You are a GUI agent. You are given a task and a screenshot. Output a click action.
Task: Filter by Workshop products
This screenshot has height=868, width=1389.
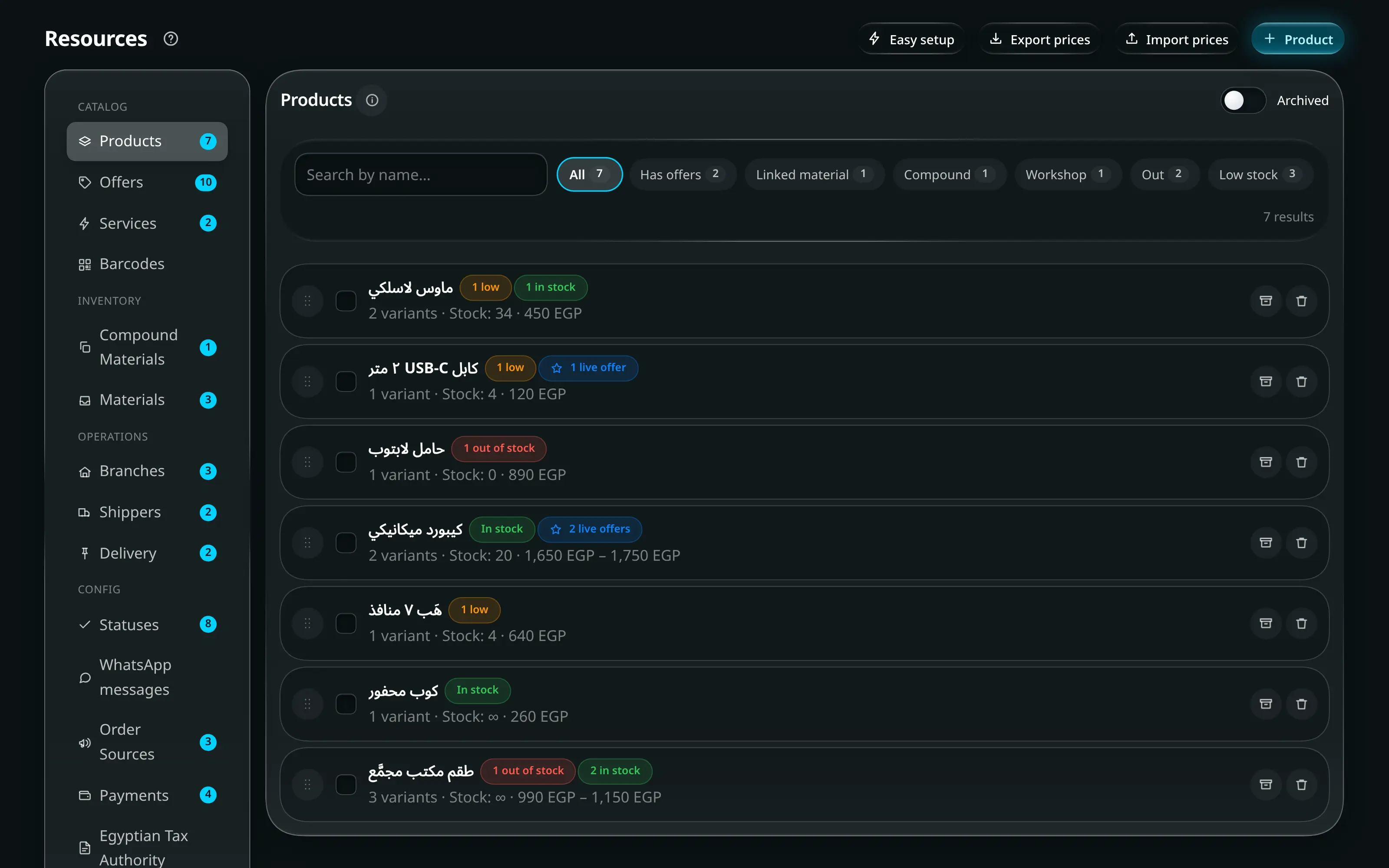tap(1068, 174)
